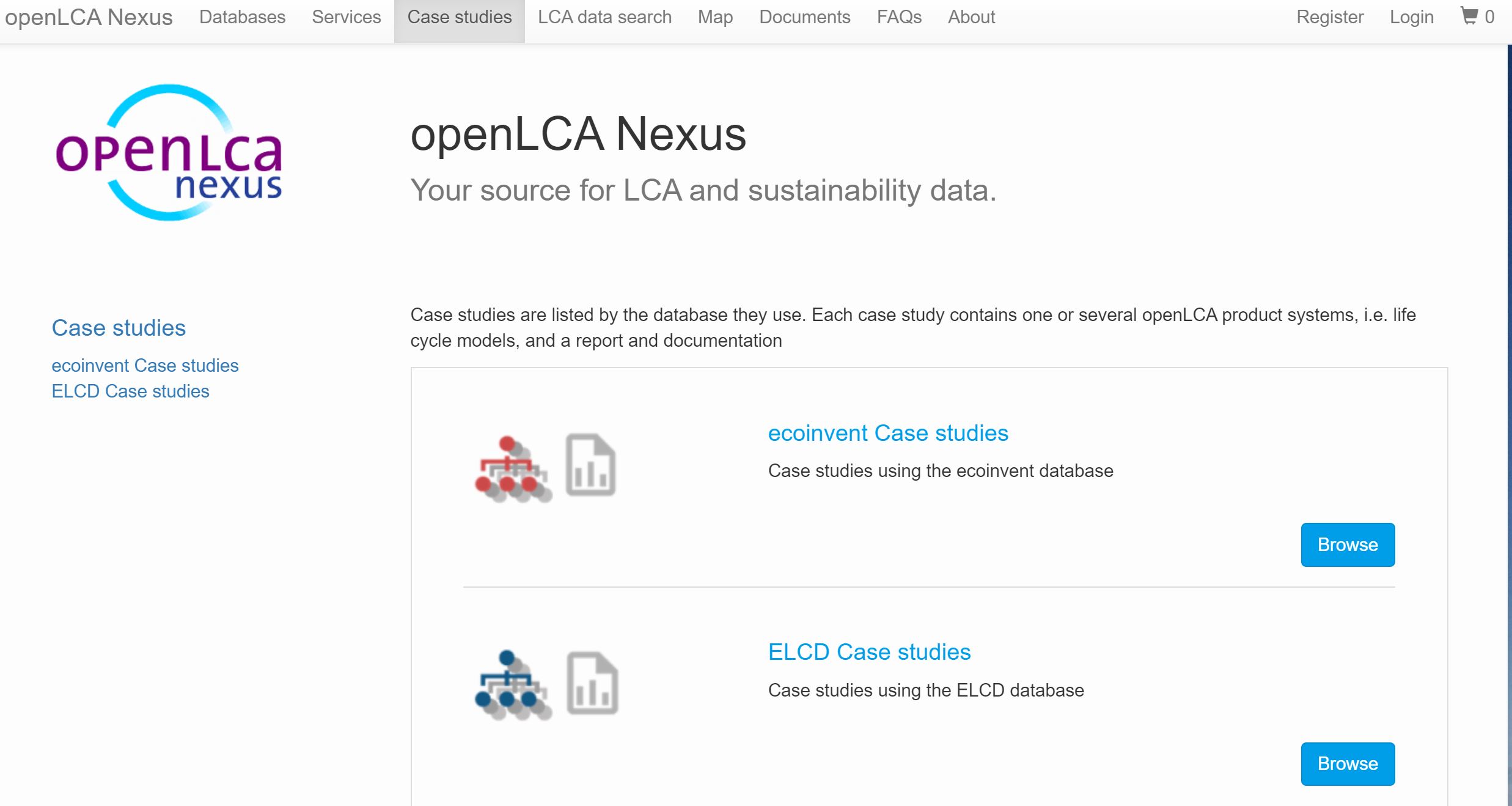Open the Documents page
The width and height of the screenshot is (1512, 806).
804,17
